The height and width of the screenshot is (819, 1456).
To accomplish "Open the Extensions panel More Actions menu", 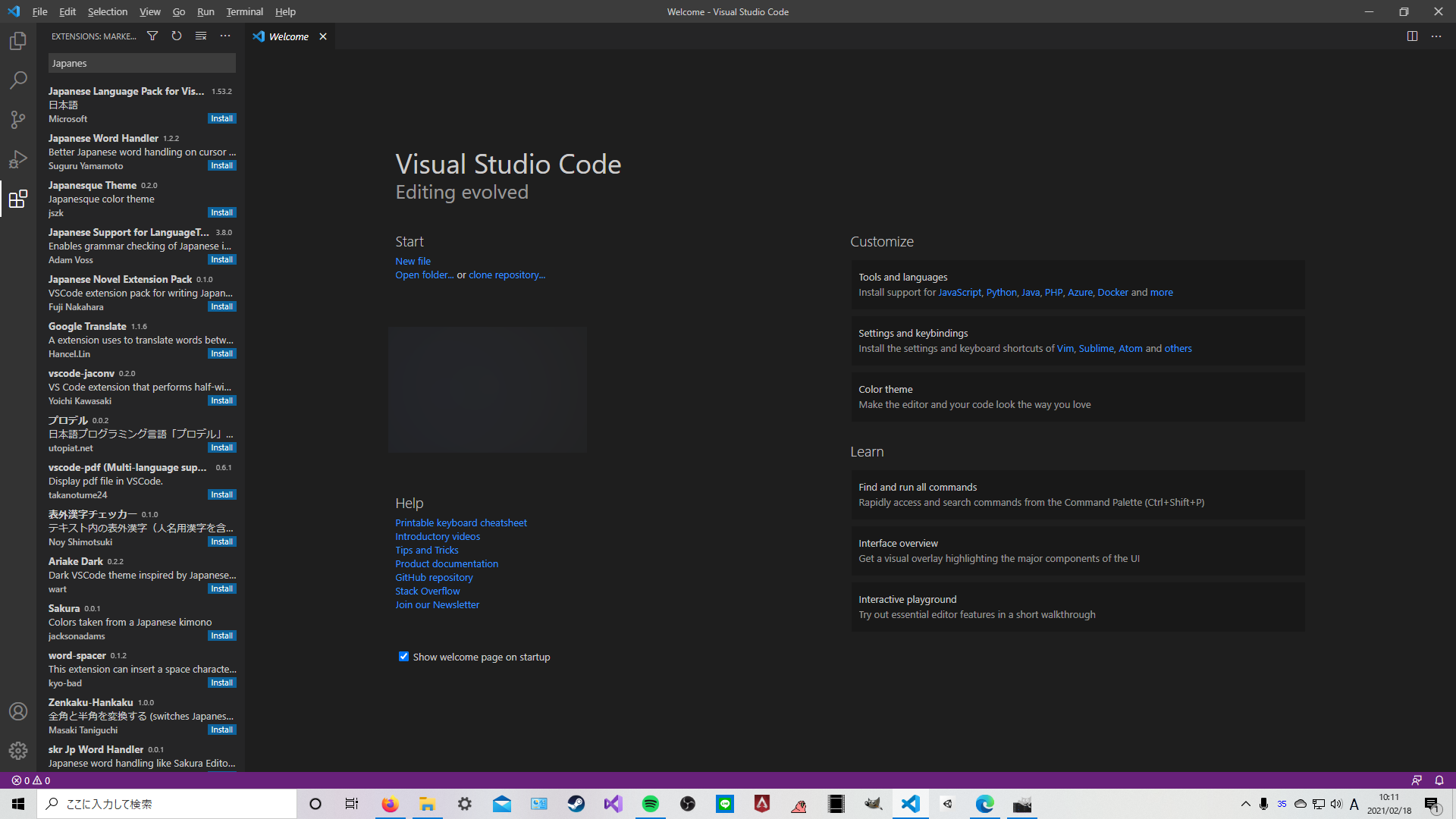I will (225, 36).
